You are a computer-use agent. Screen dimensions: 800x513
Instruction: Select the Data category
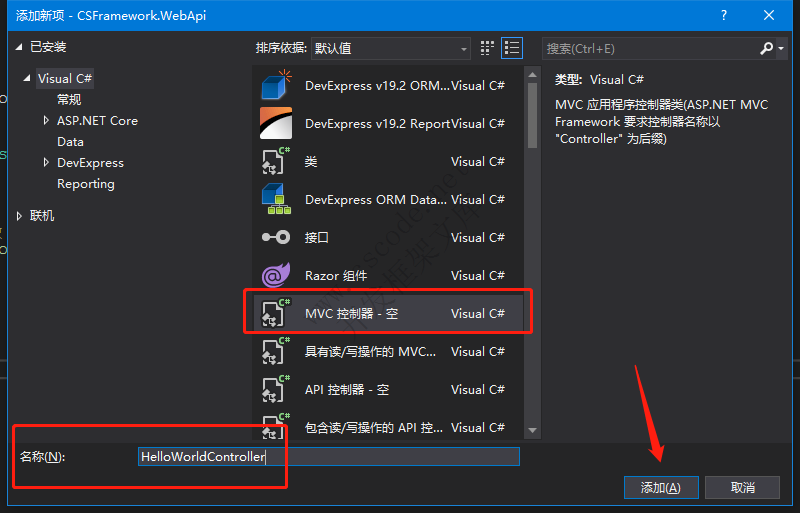pyautogui.click(x=70, y=141)
